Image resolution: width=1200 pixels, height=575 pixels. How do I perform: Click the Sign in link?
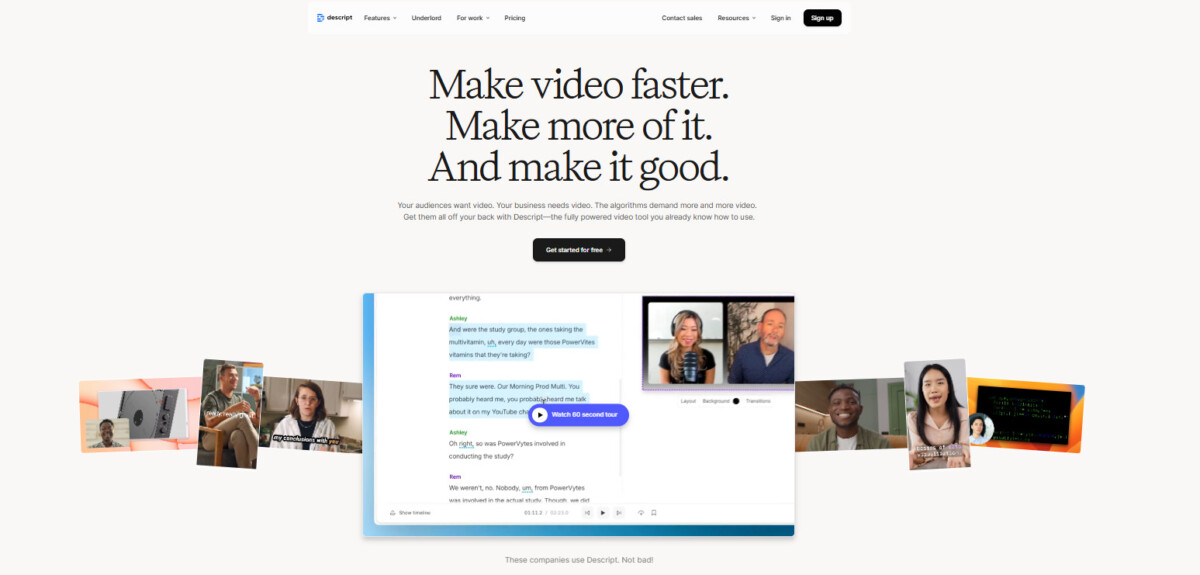point(780,18)
